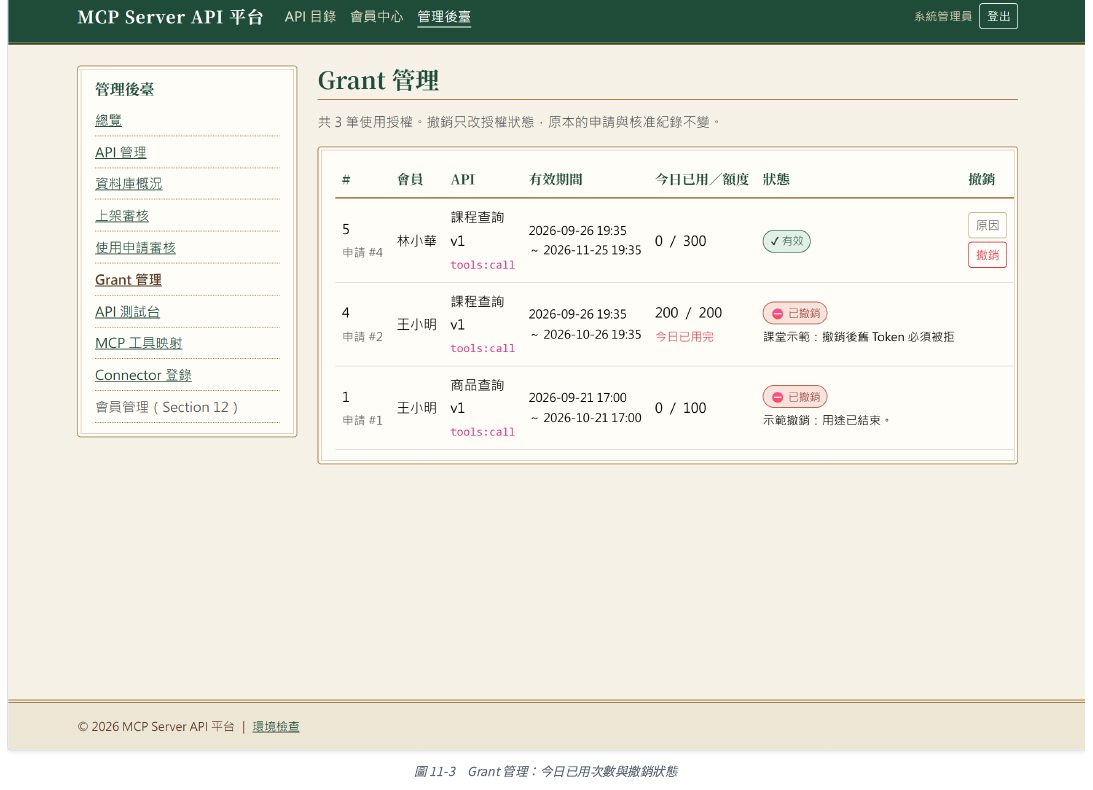Click the red 撤銷 button for 林小華
Viewport: 1093px width, 790px height.
(987, 255)
